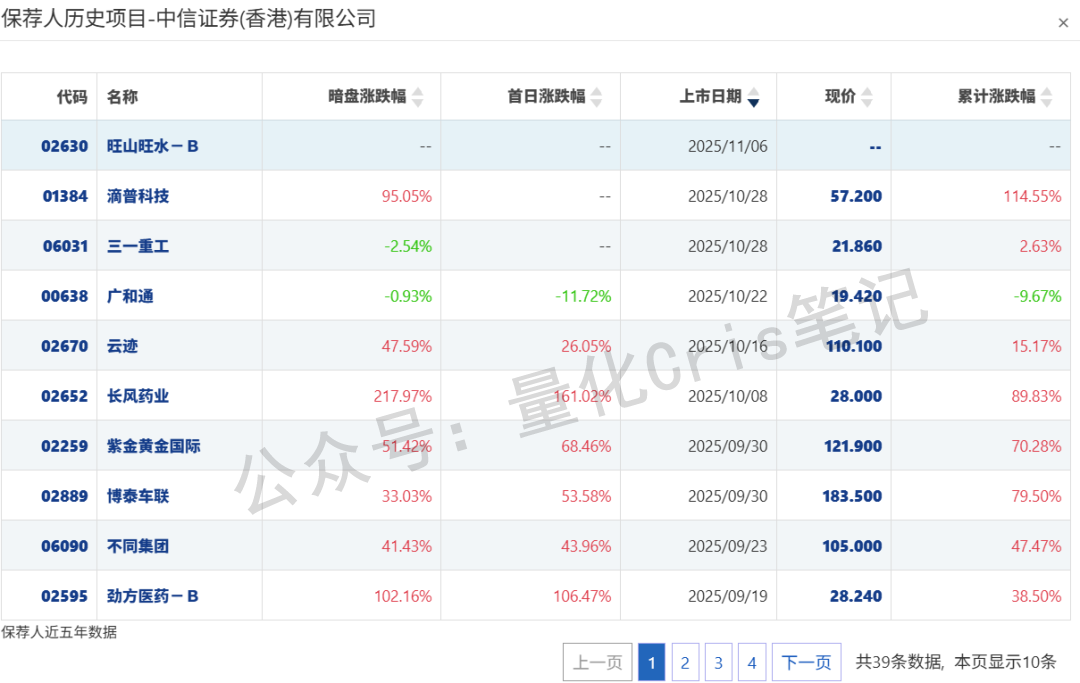The width and height of the screenshot is (1080, 683).
Task: Select cumulative gain 89.83%
Action: (1037, 396)
